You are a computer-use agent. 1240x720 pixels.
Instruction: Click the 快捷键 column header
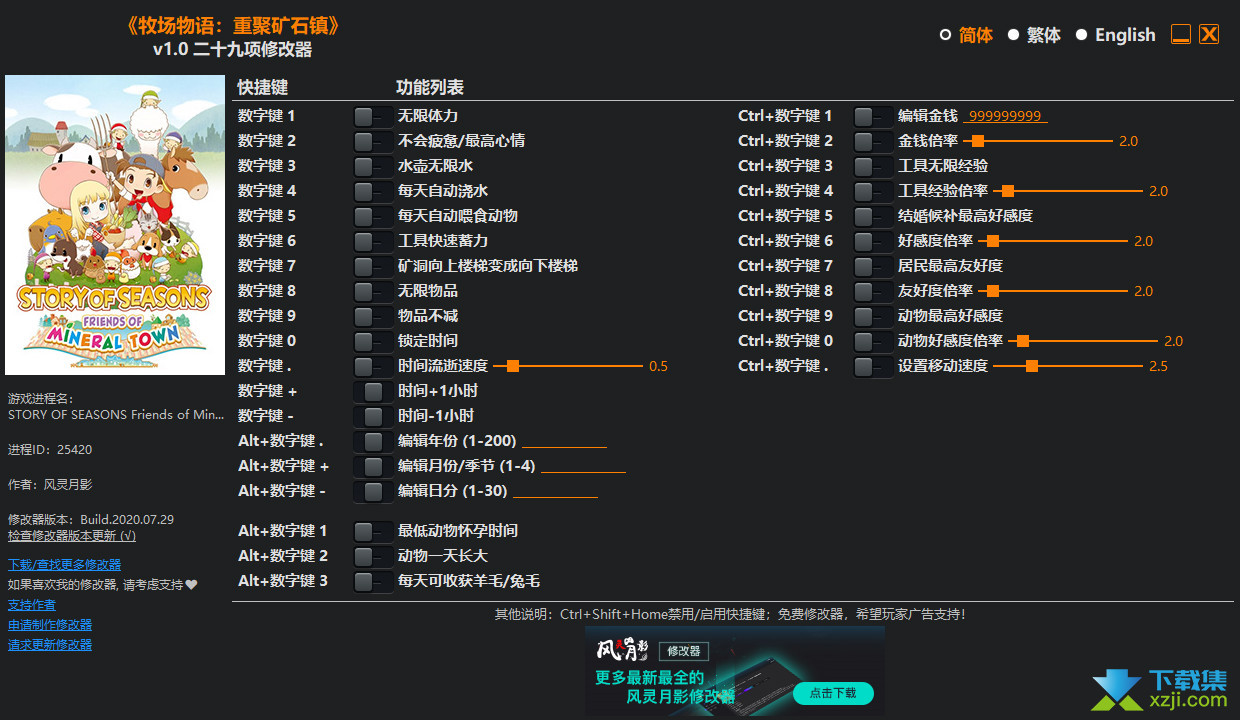(263, 87)
